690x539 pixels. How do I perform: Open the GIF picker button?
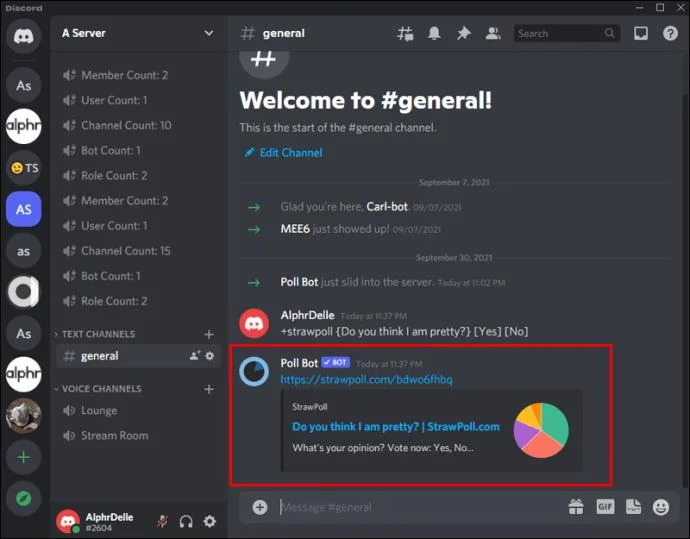pyautogui.click(x=605, y=507)
